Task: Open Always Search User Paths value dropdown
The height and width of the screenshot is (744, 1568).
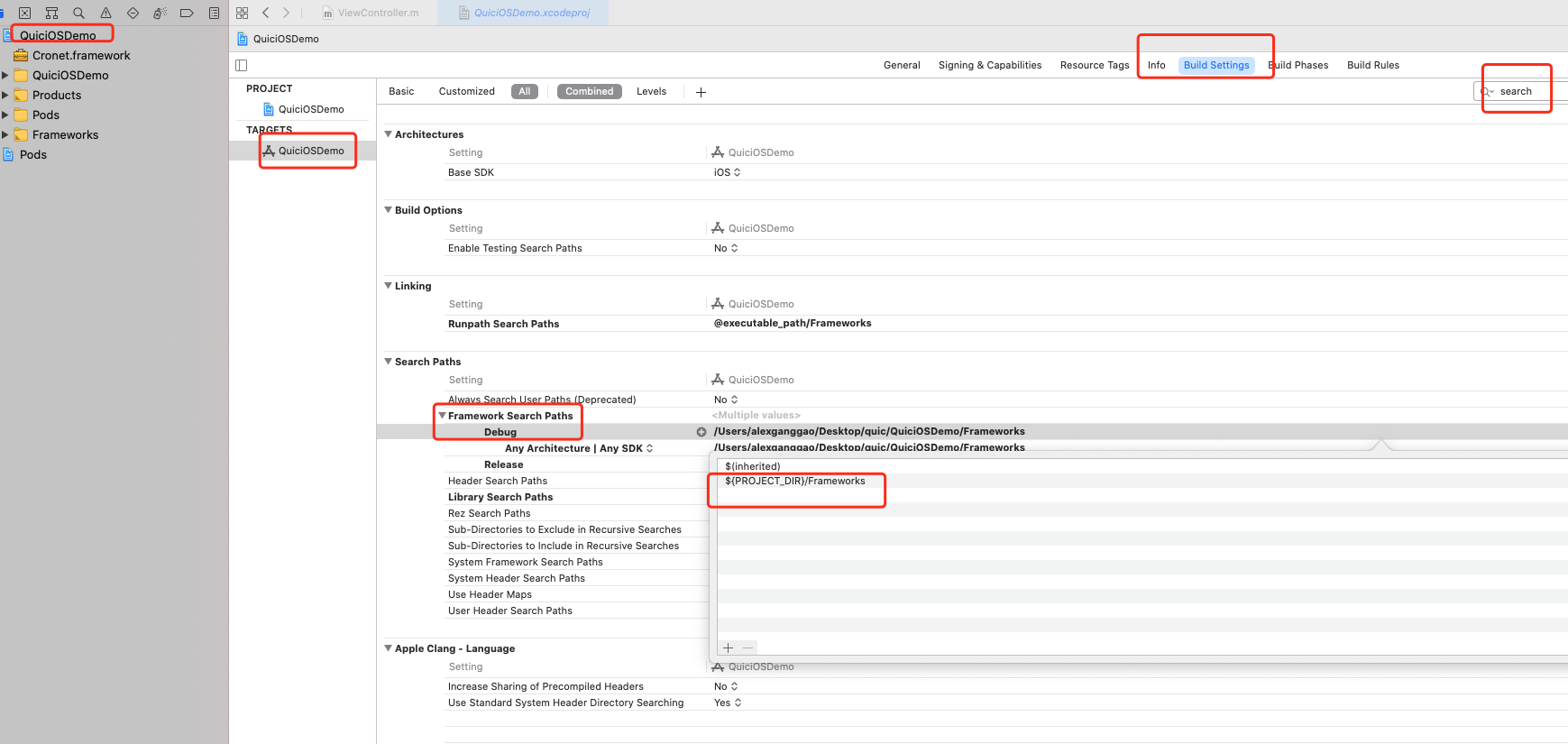Action: coord(726,400)
